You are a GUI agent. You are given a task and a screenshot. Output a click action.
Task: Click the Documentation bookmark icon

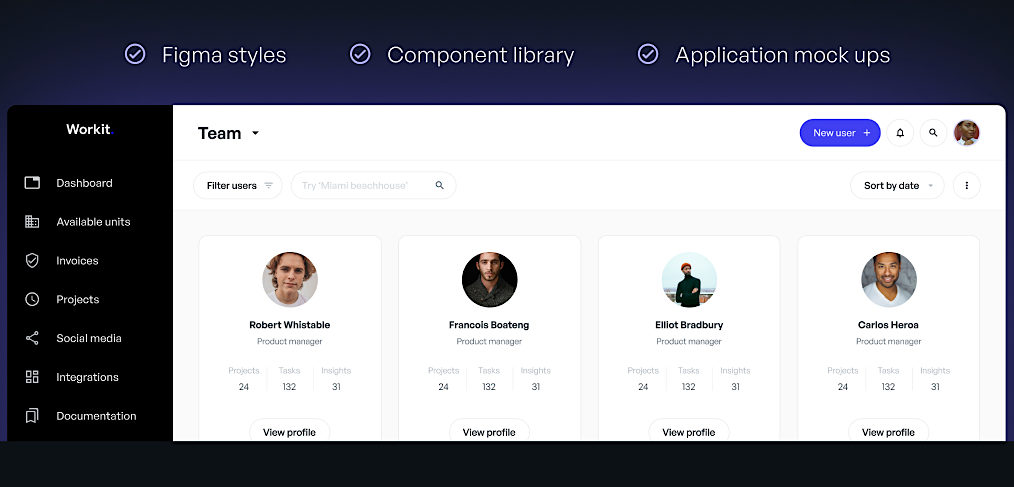coord(32,416)
